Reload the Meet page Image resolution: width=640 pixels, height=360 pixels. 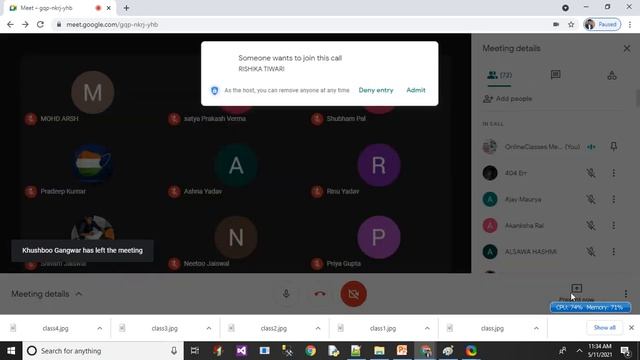40,24
